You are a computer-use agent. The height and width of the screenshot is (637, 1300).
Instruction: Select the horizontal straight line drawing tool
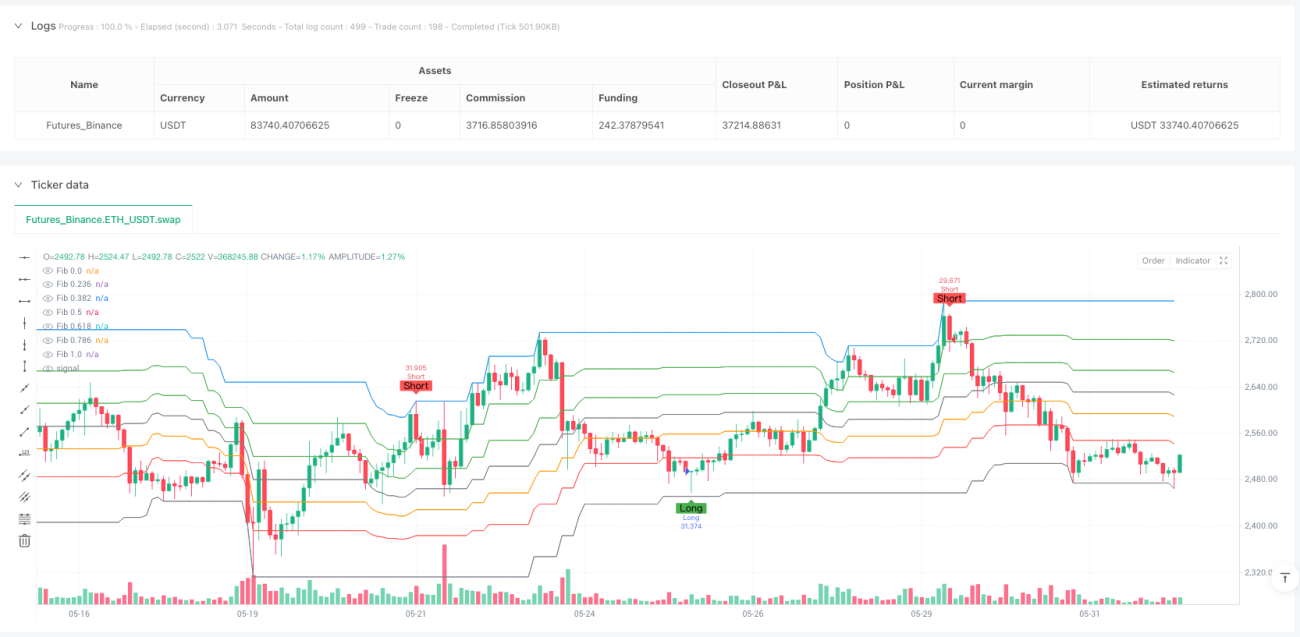point(25,257)
